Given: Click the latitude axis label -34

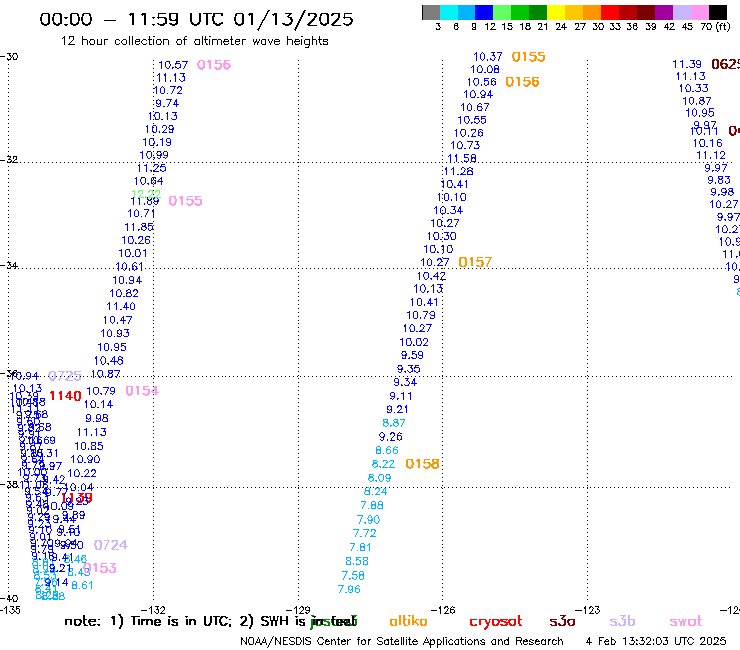Looking at the screenshot, I should 9,265.
